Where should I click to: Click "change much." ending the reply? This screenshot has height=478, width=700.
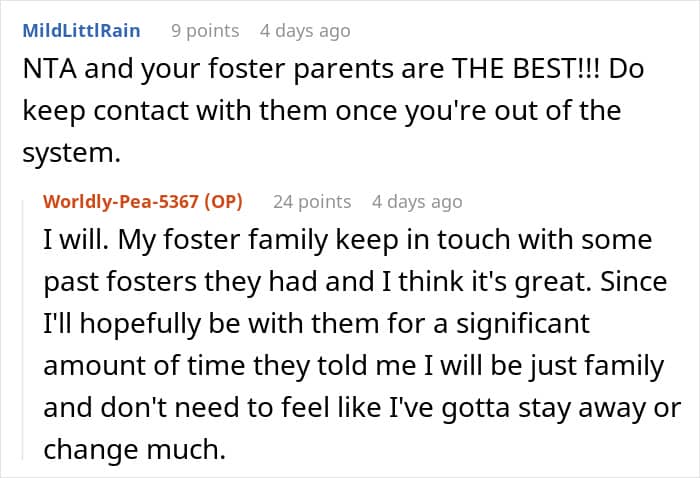point(134,450)
